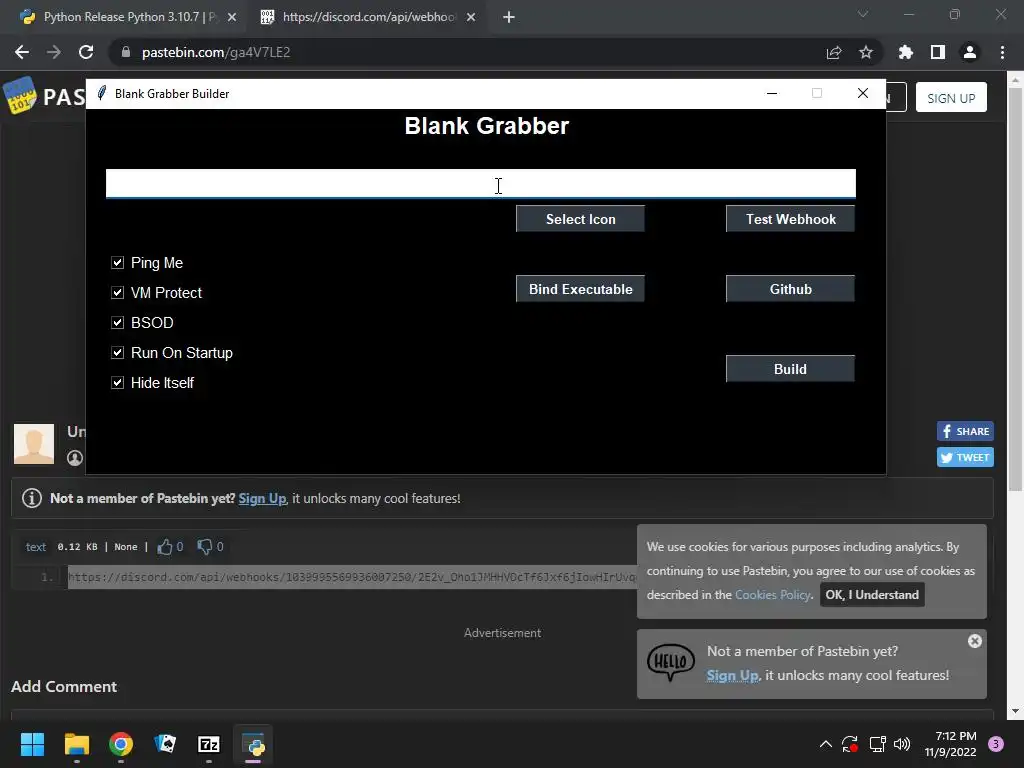1024x768 pixels.
Task: Click the page vertical scrollbar
Action: [x=1015, y=291]
